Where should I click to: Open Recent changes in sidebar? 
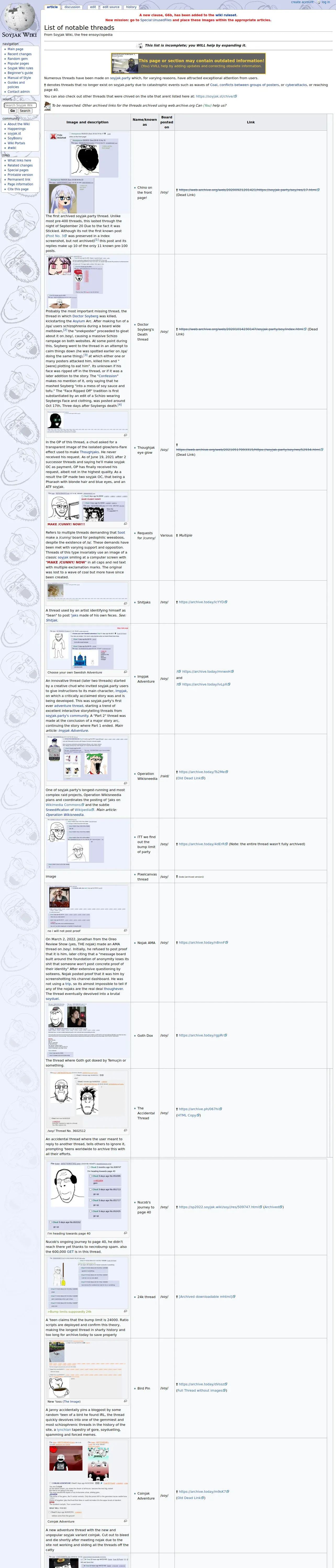20,54
